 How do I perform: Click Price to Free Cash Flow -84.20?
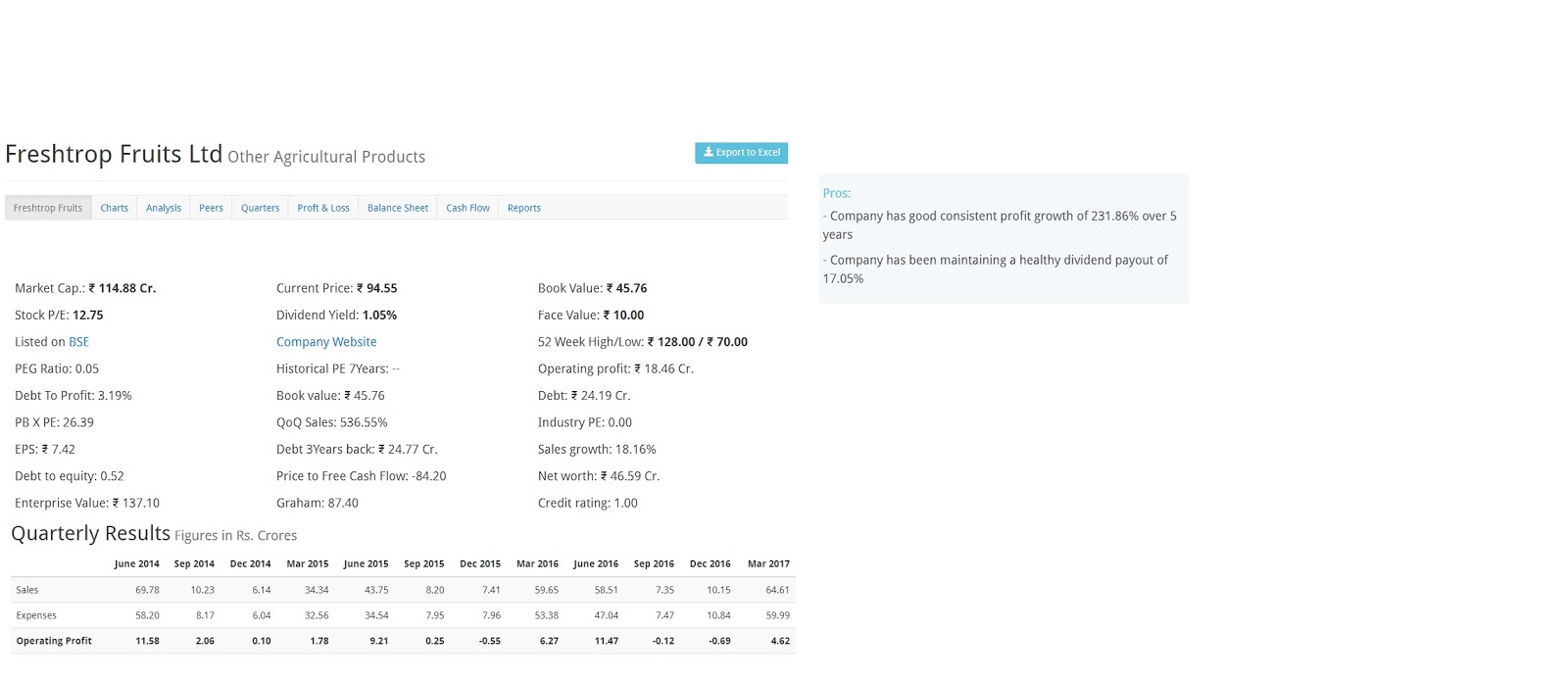[362, 476]
